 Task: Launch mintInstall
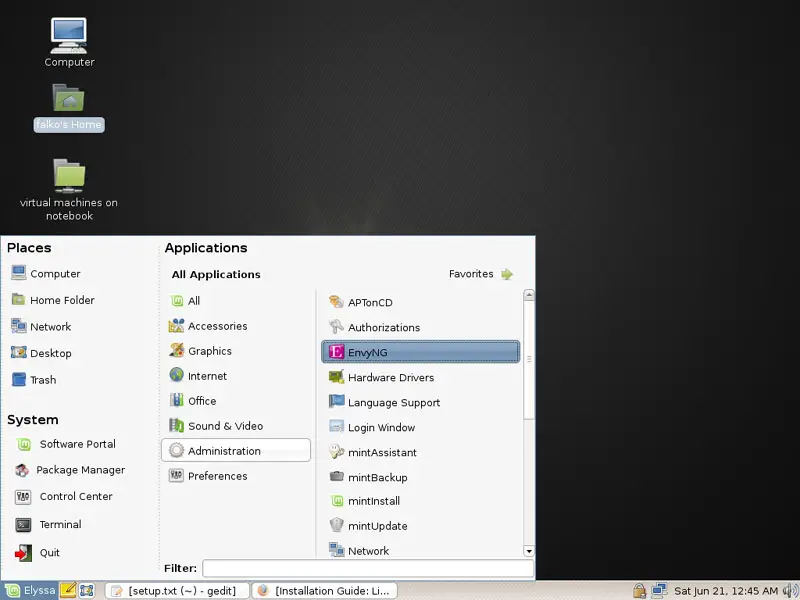tap(420, 501)
